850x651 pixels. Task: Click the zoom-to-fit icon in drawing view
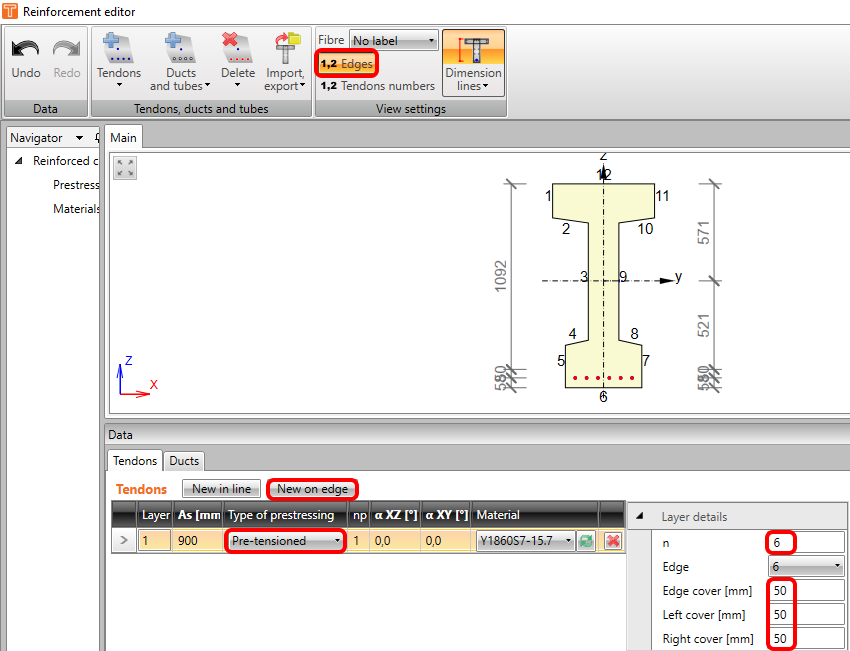click(x=125, y=168)
